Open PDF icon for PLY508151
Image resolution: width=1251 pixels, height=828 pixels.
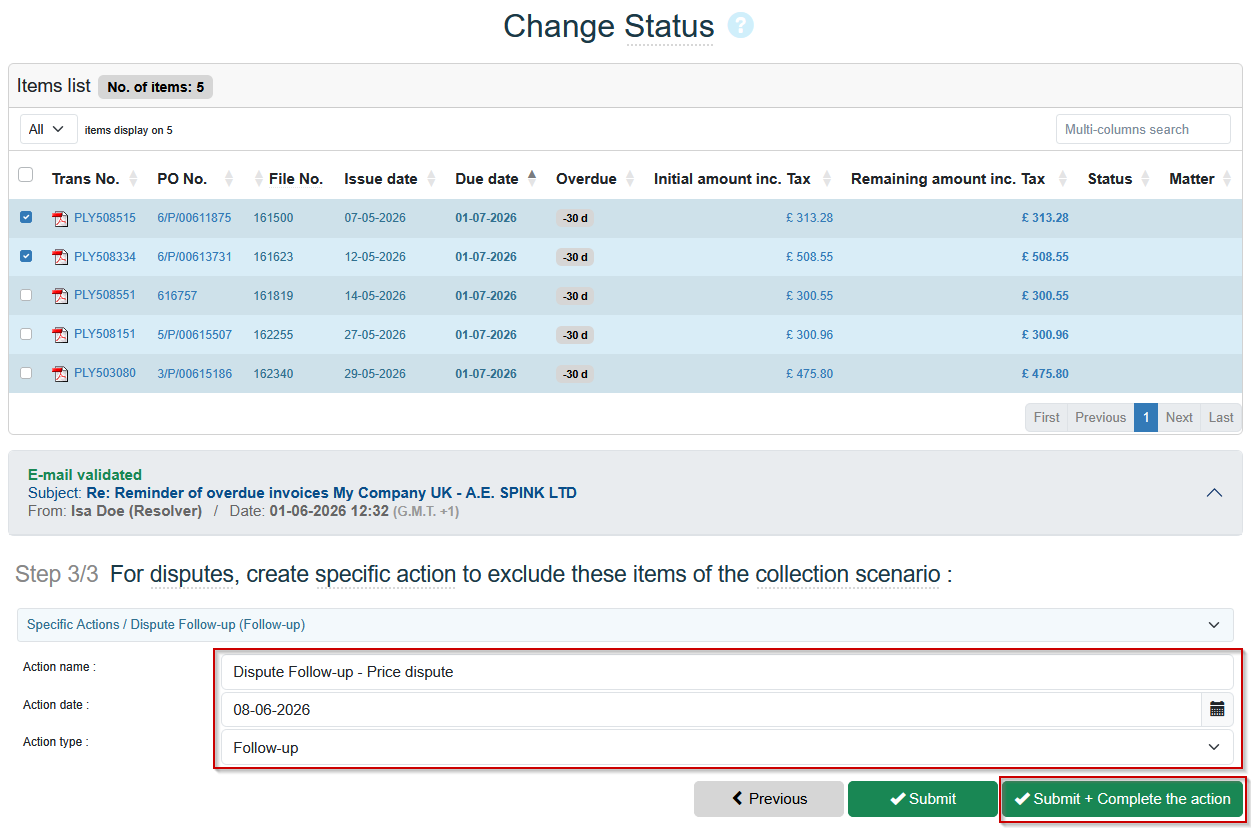click(x=60, y=335)
